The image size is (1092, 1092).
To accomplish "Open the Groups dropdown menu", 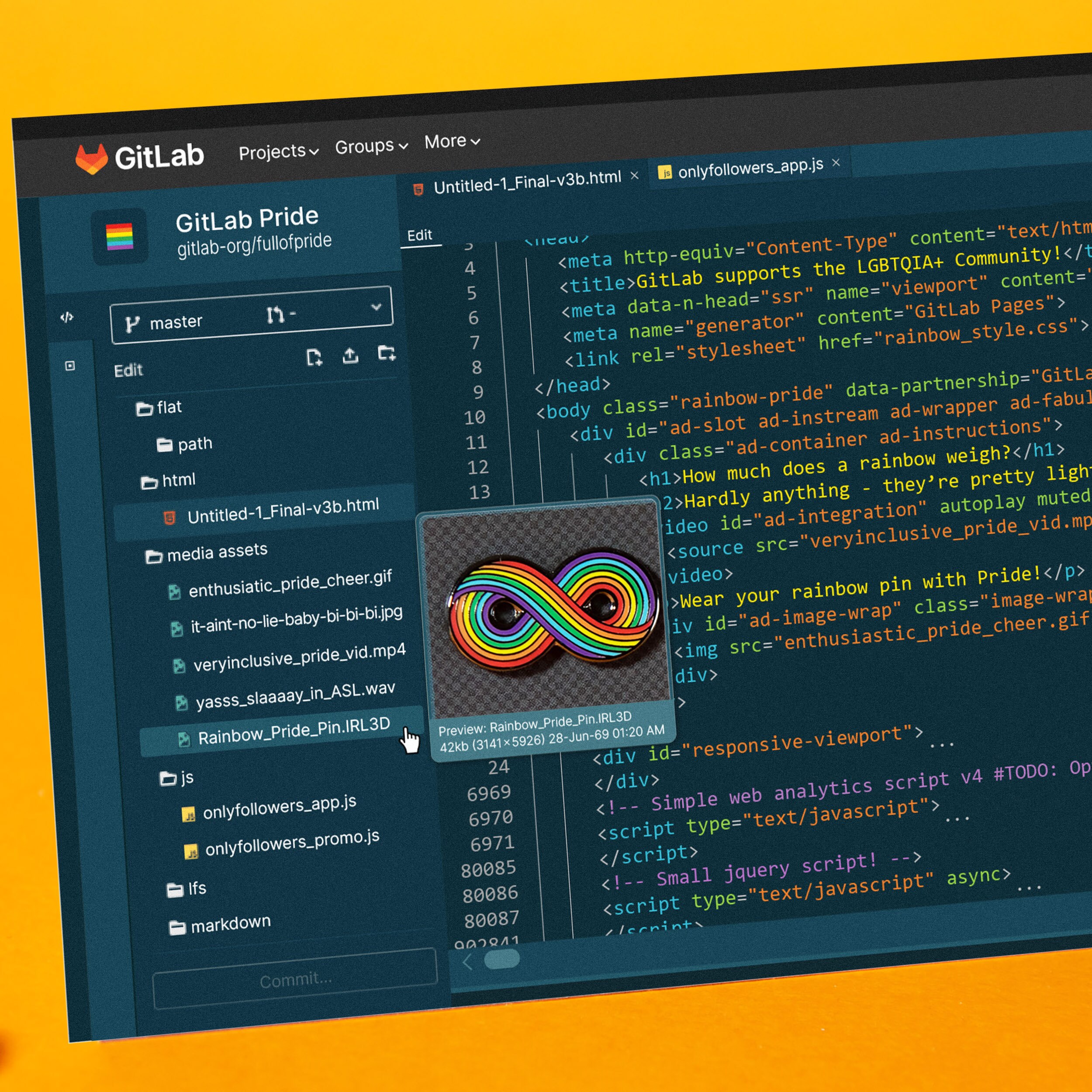I will (371, 146).
